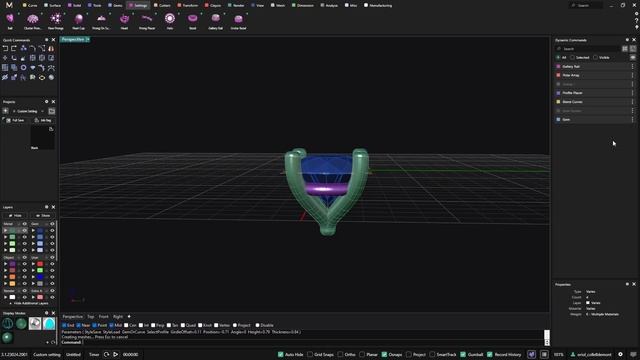Click the Dynamic Commands search field

(x=588, y=49)
